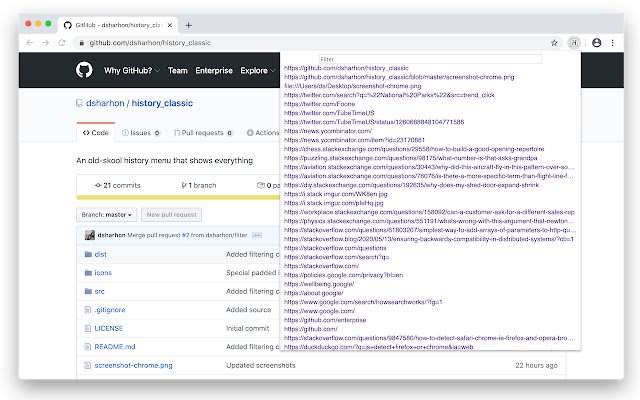Open the Explore dropdown menu
Screen dimensions: 640x400
pos(258,71)
